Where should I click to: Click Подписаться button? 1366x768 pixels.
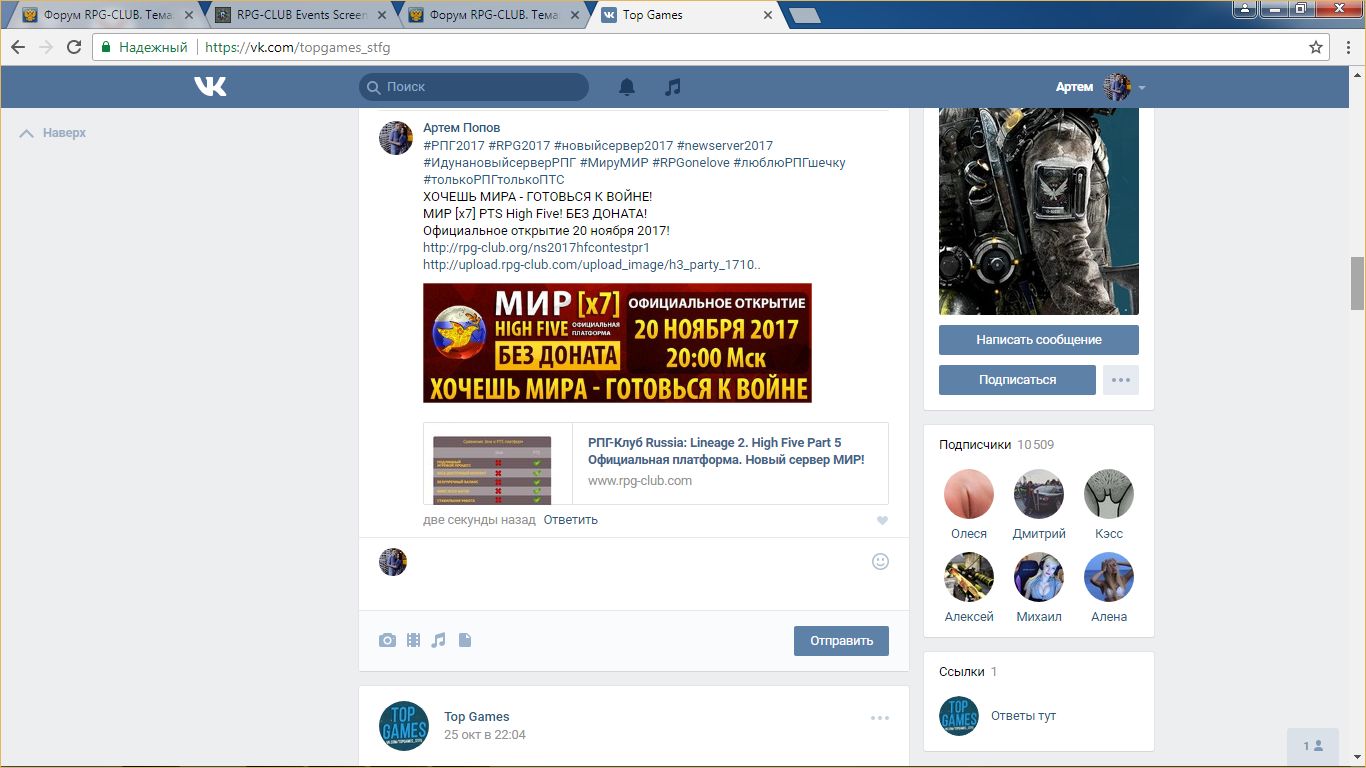1017,380
